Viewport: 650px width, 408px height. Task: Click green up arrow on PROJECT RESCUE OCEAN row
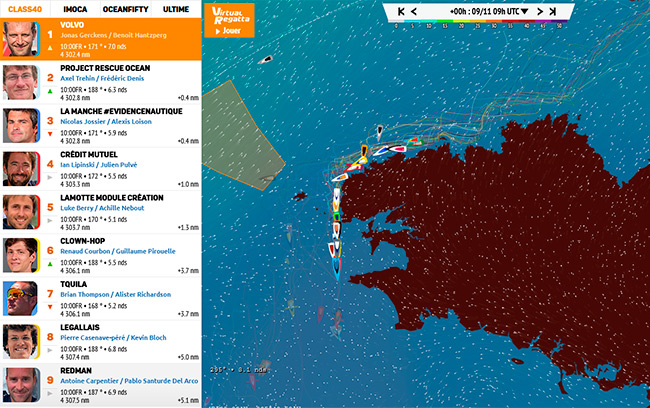[50, 91]
